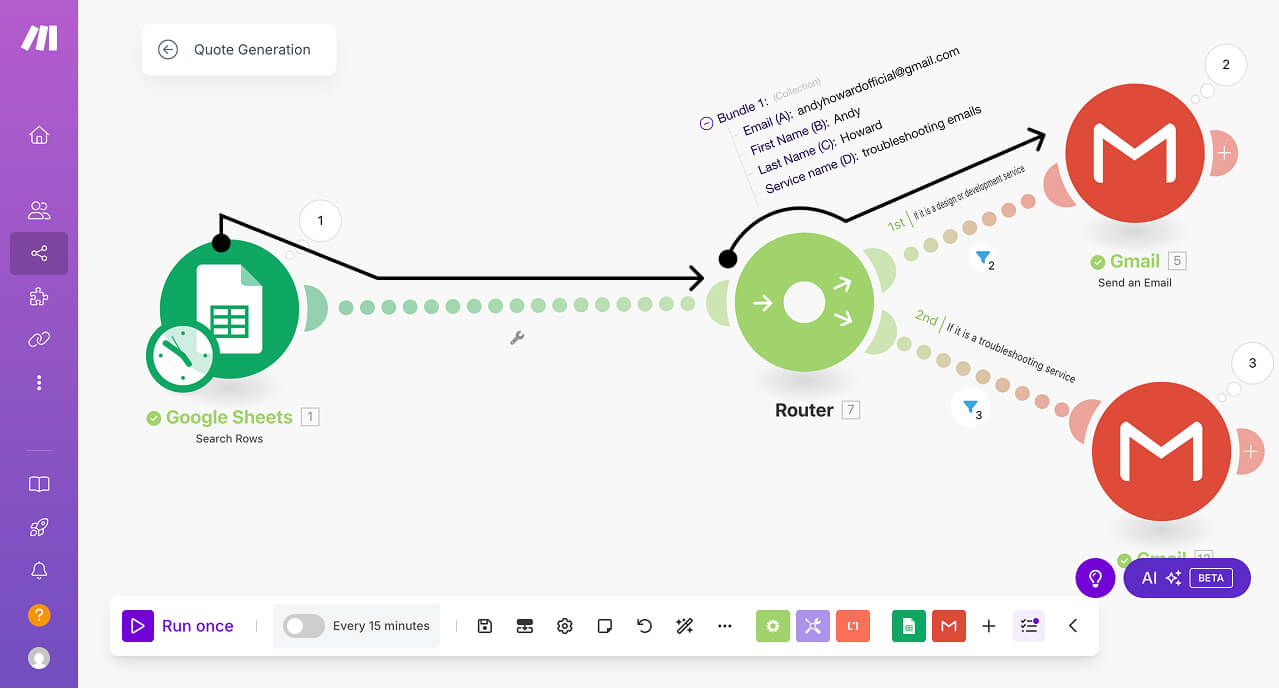1279x689 pixels.
Task: Add a favorite with the plus icon
Action: [x=989, y=626]
